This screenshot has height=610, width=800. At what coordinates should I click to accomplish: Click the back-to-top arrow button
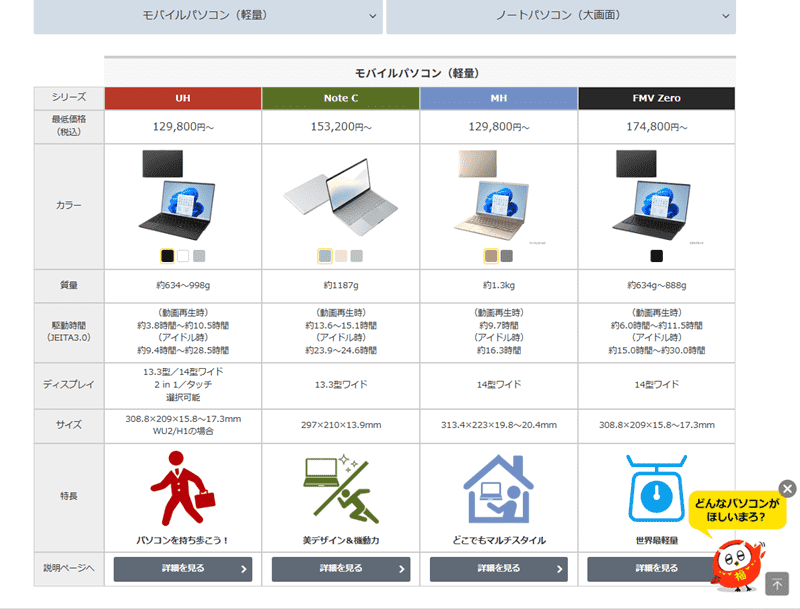pos(777,584)
